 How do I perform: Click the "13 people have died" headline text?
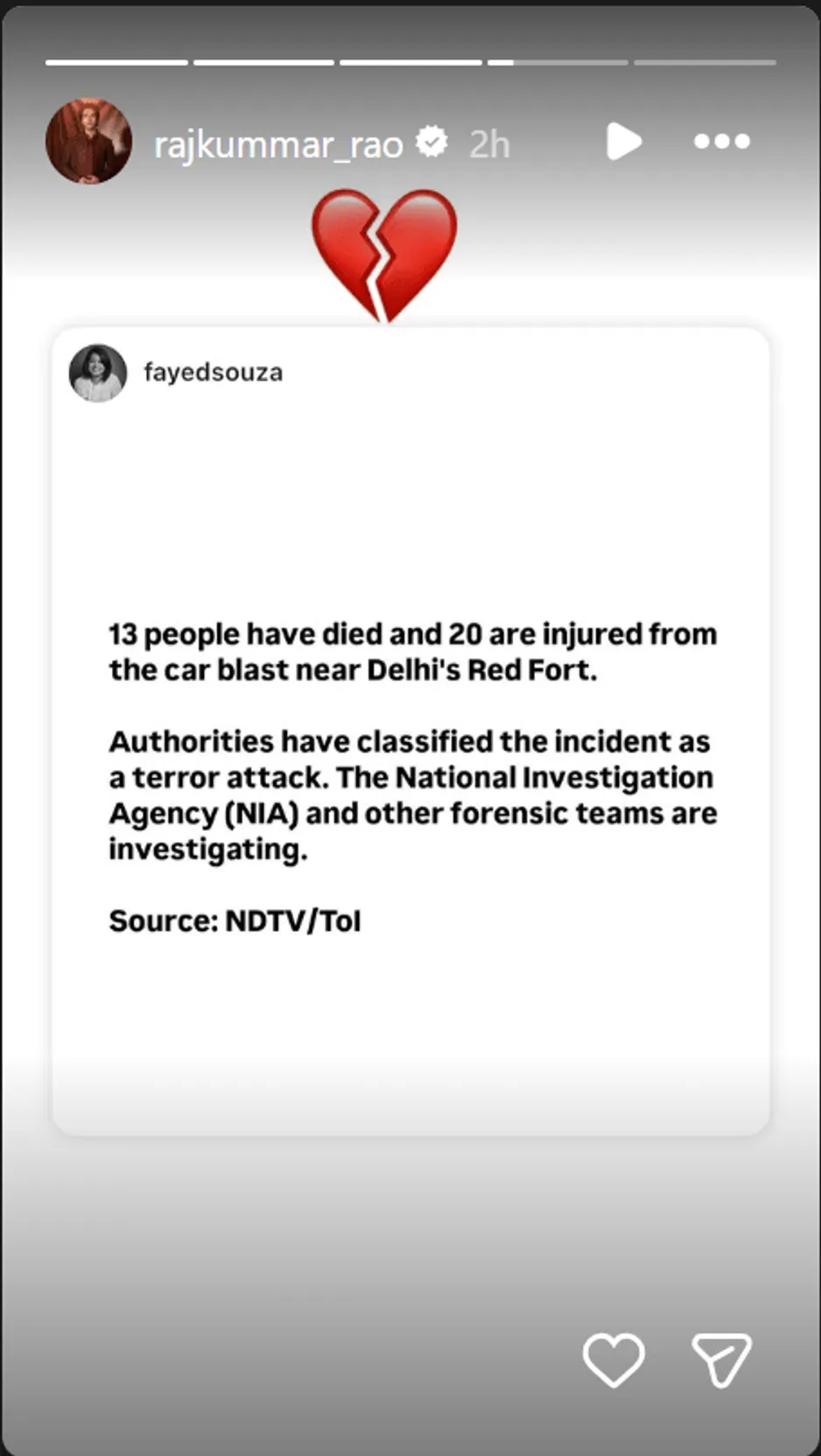coord(412,652)
